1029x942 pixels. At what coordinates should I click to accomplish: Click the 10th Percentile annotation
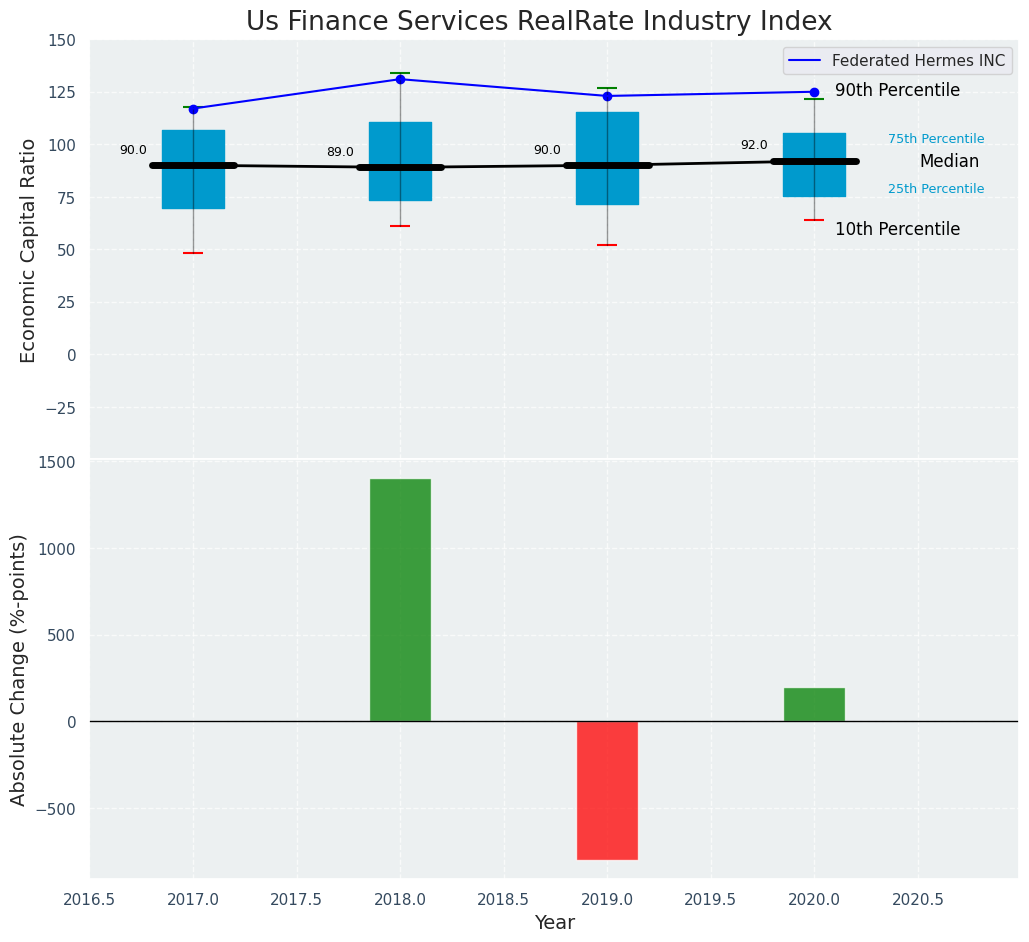pyautogui.click(x=897, y=229)
